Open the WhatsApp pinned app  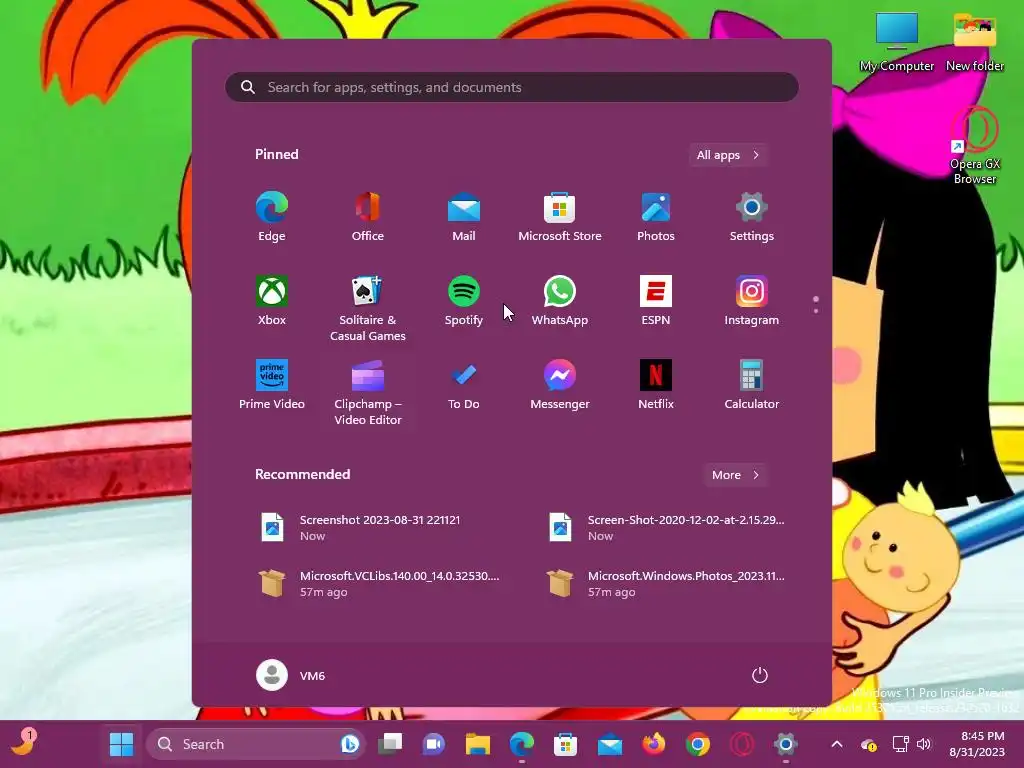point(560,301)
